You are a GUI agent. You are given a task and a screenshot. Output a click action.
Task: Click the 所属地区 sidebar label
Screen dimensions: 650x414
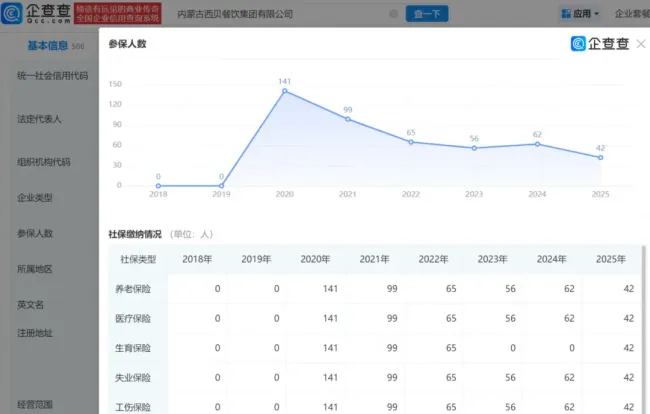34,269
